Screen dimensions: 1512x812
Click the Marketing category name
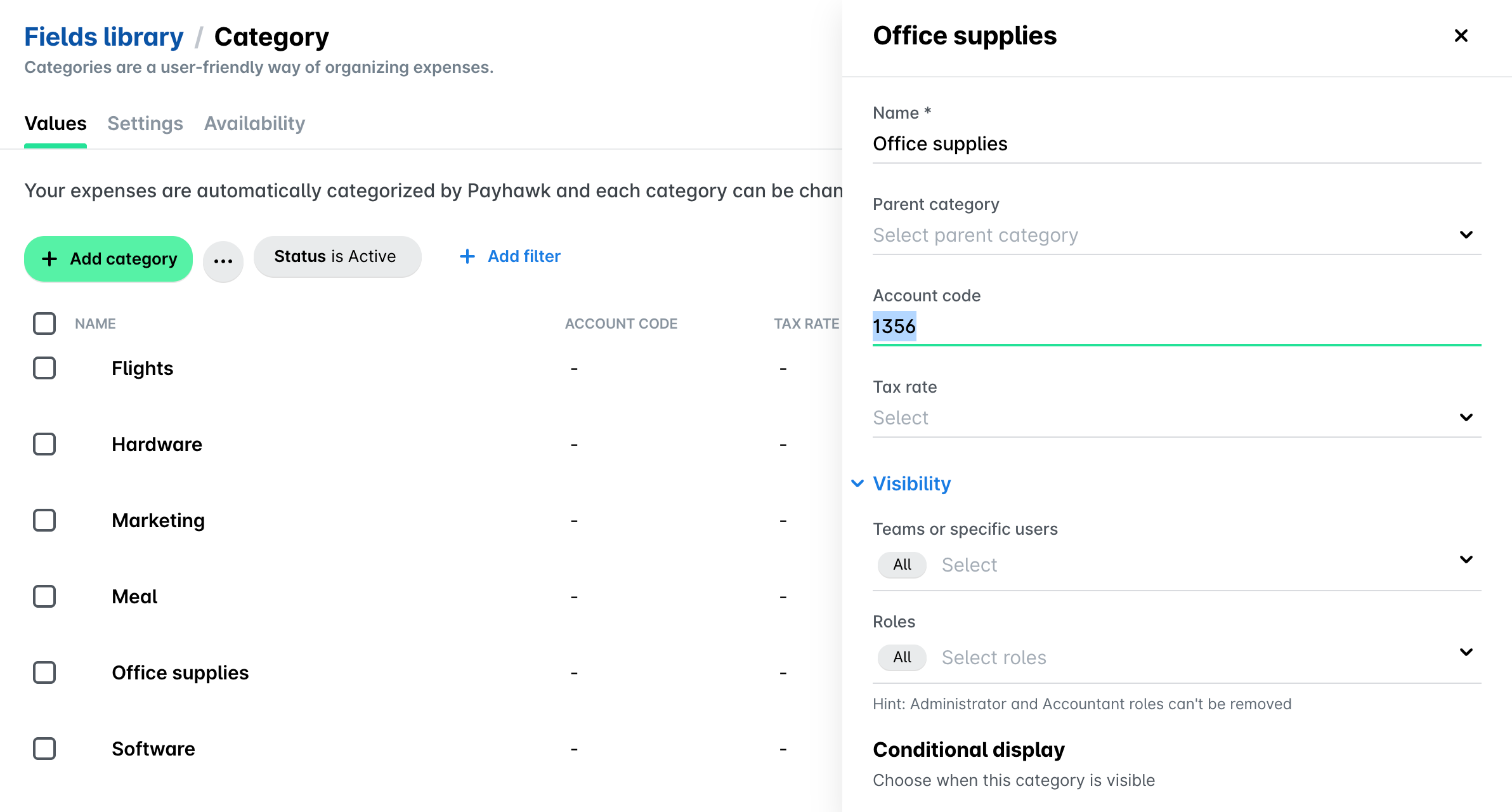pyautogui.click(x=158, y=520)
